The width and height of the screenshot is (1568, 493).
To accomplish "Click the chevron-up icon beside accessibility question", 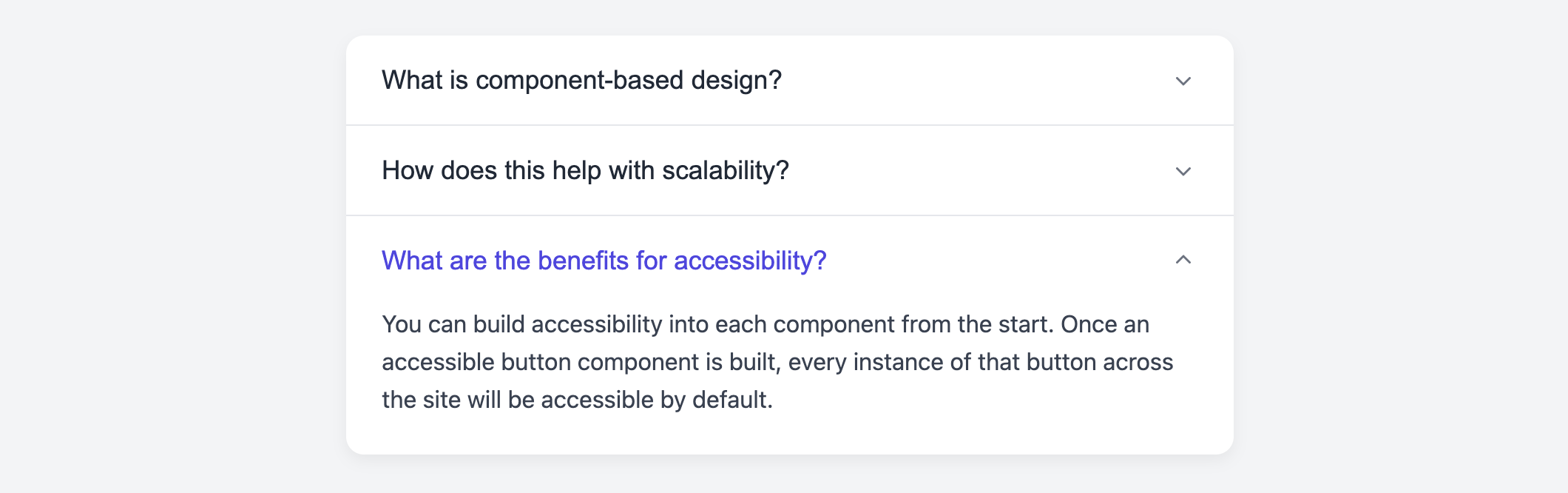I will click(1183, 260).
